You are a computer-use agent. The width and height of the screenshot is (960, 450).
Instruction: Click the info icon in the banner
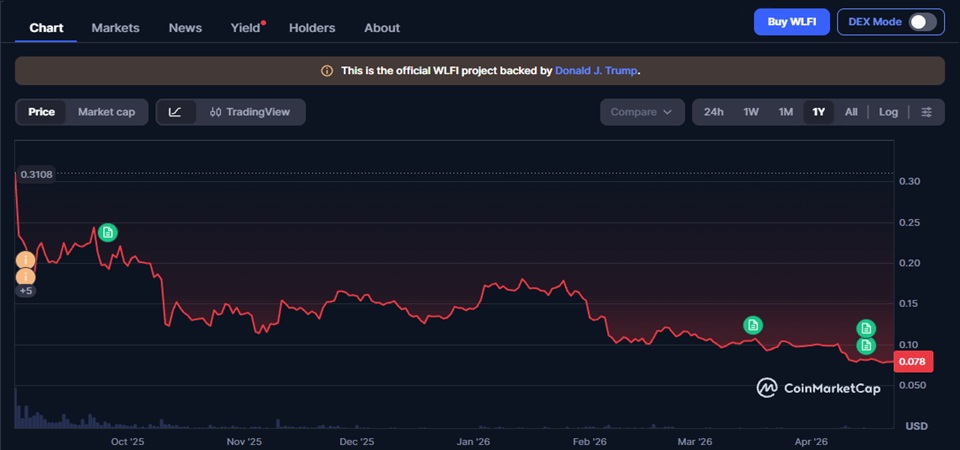coord(328,70)
